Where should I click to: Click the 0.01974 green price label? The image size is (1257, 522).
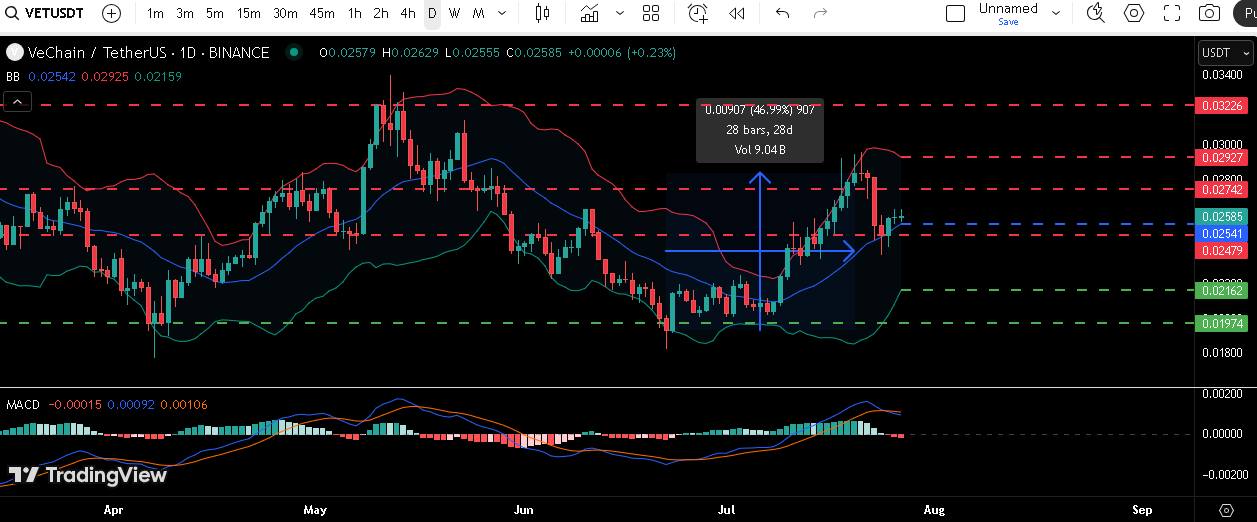1221,323
